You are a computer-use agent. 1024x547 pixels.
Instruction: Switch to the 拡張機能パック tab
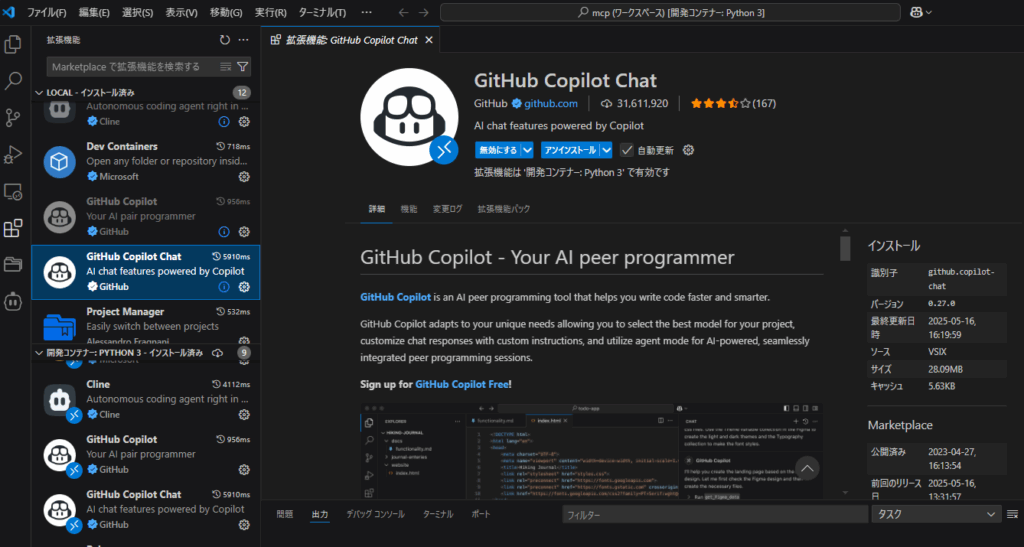coord(504,209)
